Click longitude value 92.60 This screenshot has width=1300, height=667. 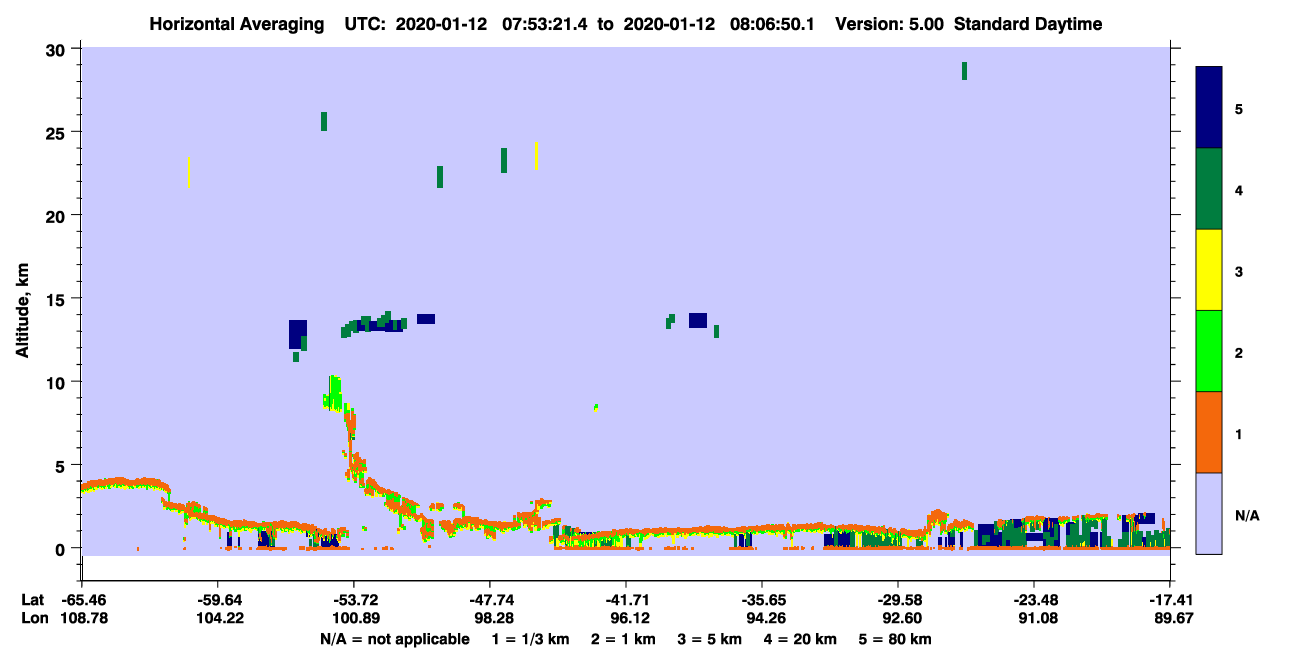(898, 618)
